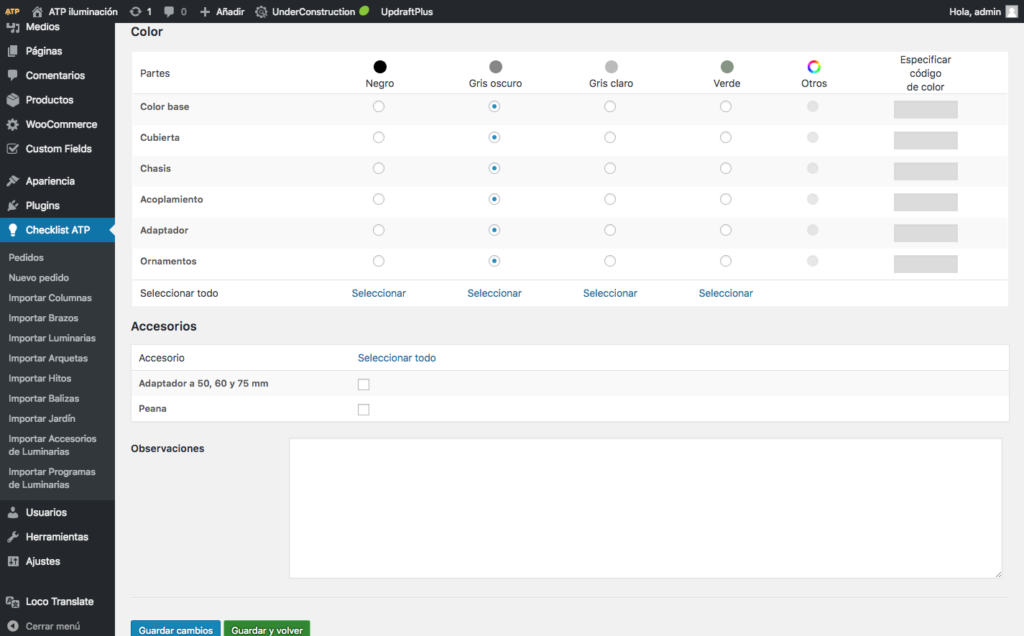Select Verde for Chasis
1024x636 pixels.
point(726,168)
